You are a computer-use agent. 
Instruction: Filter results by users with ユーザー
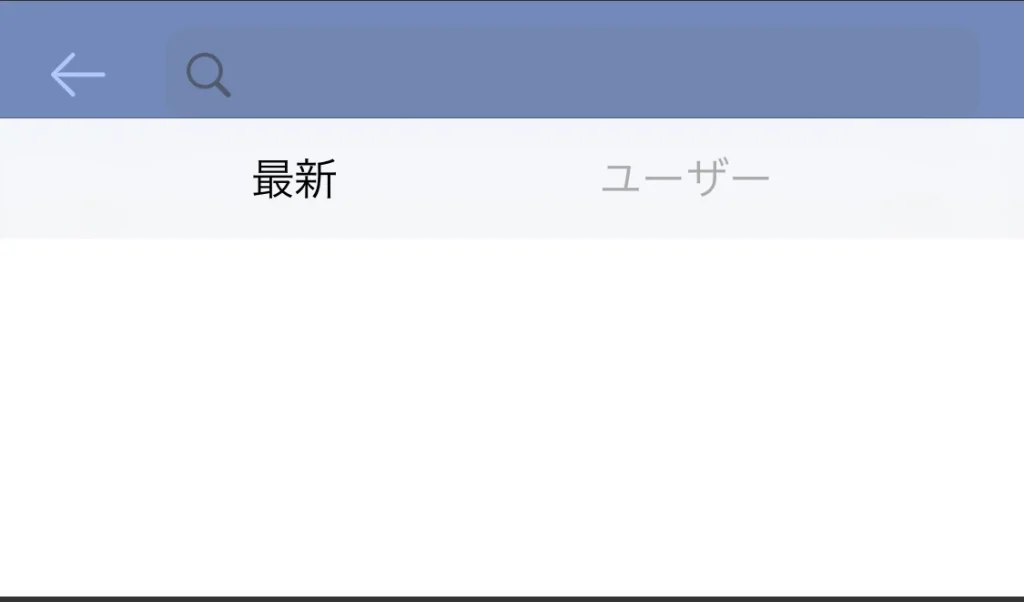tap(685, 178)
